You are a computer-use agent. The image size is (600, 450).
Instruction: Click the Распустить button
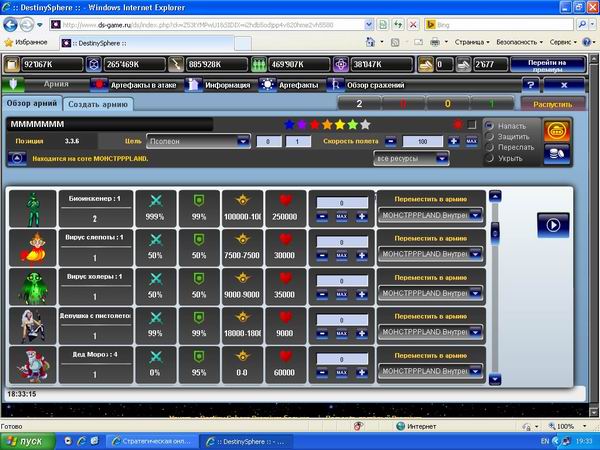(x=552, y=104)
